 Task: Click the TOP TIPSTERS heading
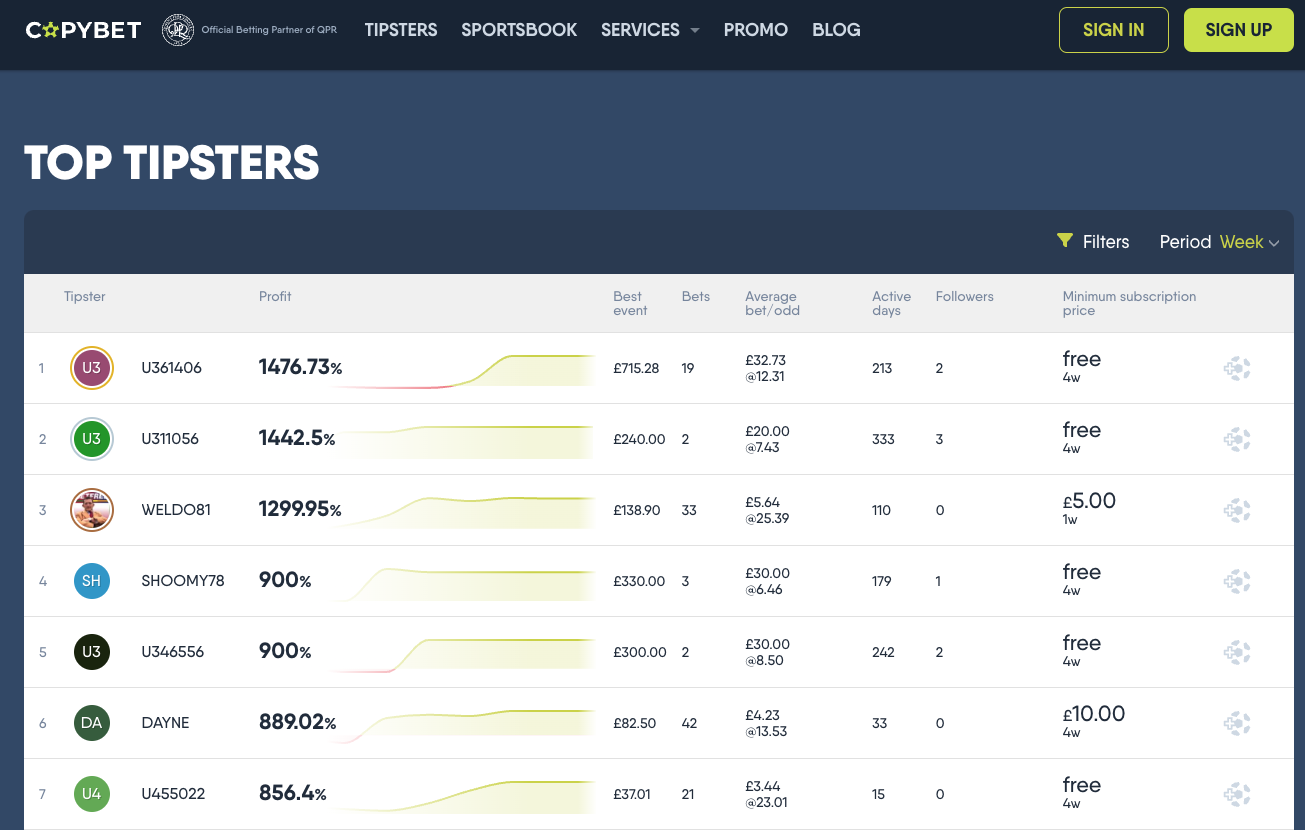click(x=172, y=163)
